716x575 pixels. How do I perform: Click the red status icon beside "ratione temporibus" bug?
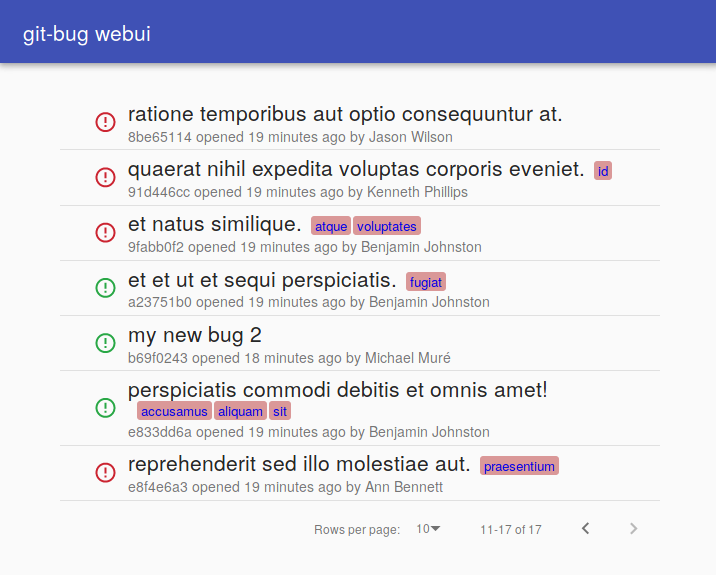105,122
